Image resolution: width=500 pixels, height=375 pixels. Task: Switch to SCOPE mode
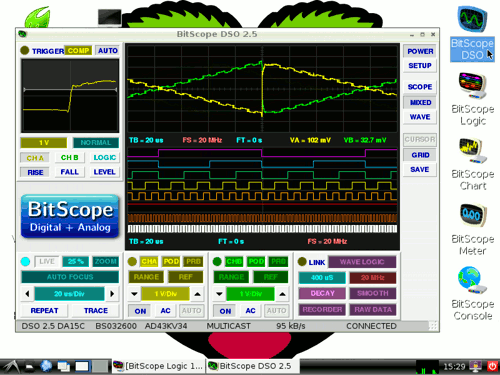point(420,87)
